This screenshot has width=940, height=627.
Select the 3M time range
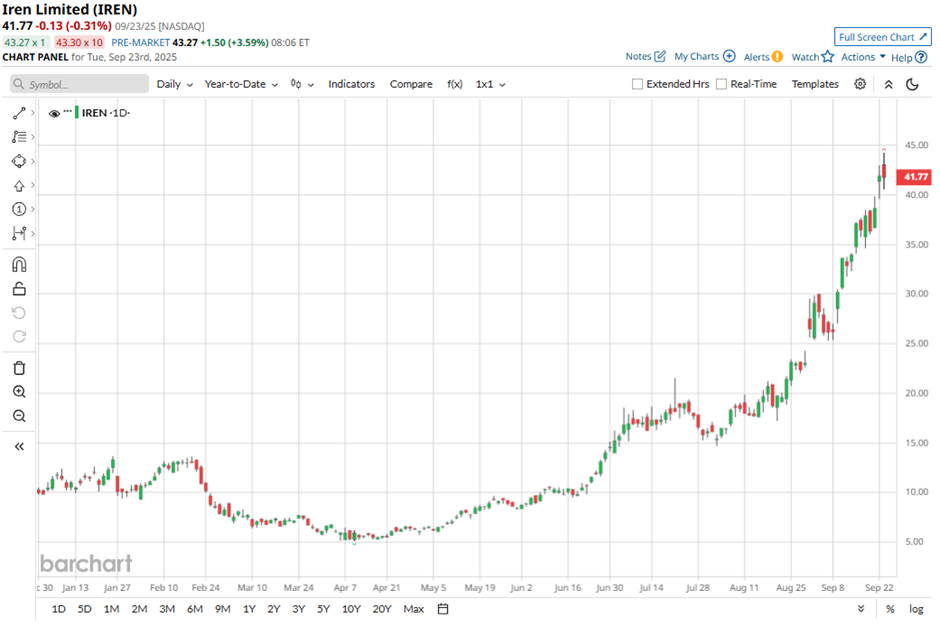pyautogui.click(x=167, y=609)
